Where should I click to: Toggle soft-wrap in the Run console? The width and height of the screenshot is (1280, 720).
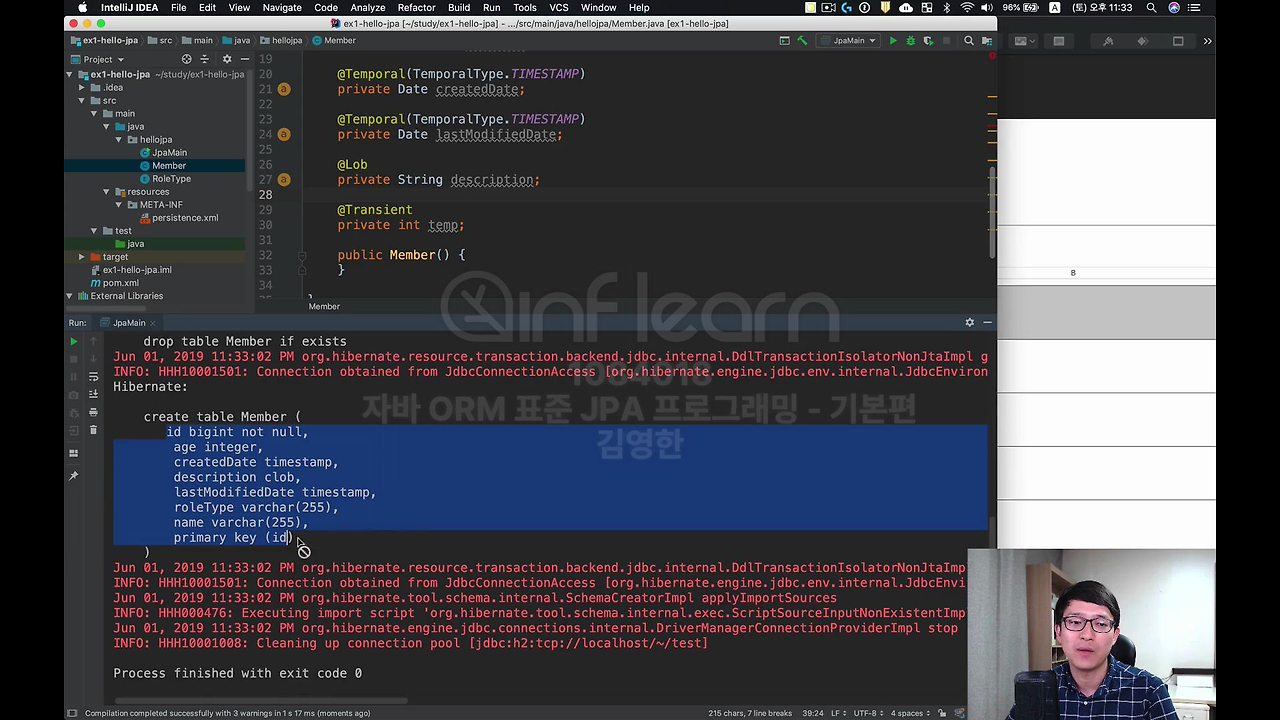click(93, 377)
